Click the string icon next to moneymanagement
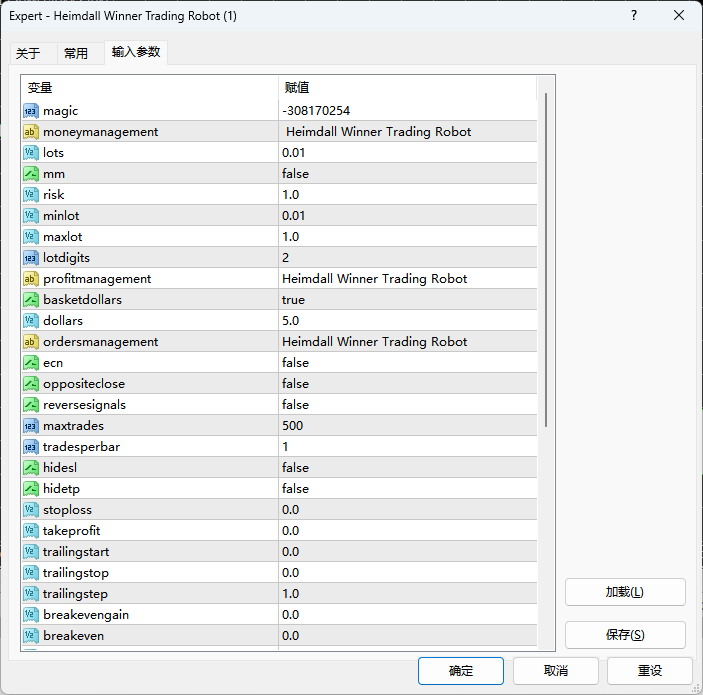 31,132
